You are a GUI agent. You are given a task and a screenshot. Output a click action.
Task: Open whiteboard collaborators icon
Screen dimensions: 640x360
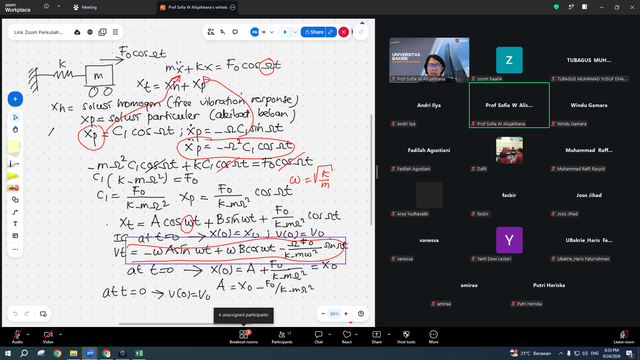click(211, 32)
